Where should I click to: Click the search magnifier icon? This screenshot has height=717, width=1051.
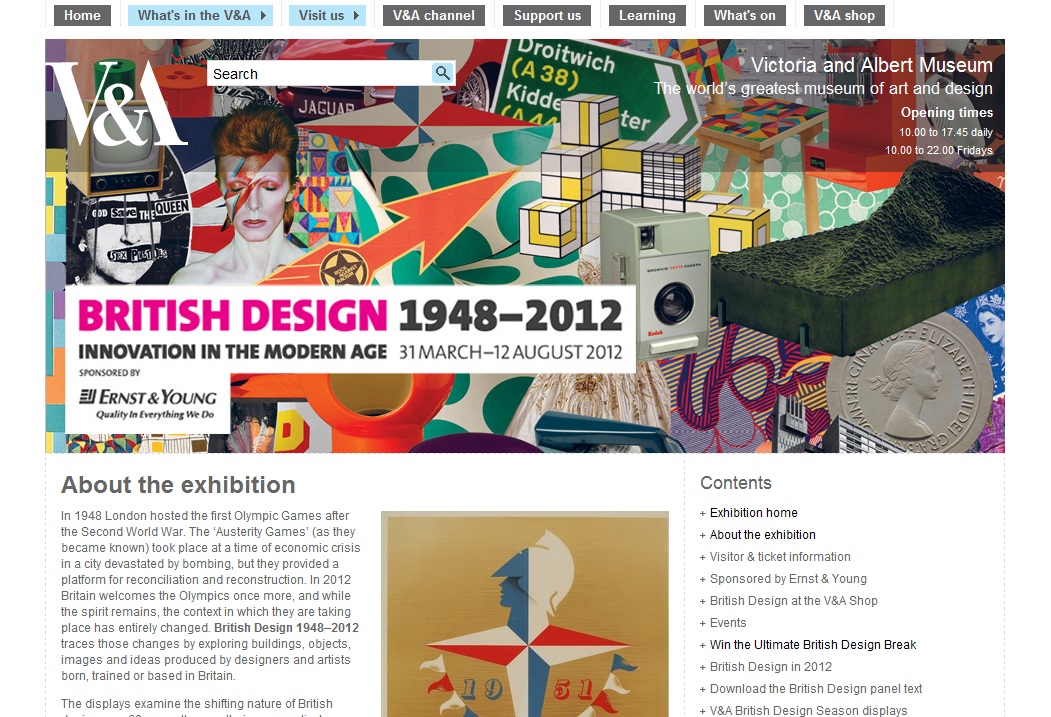click(442, 73)
